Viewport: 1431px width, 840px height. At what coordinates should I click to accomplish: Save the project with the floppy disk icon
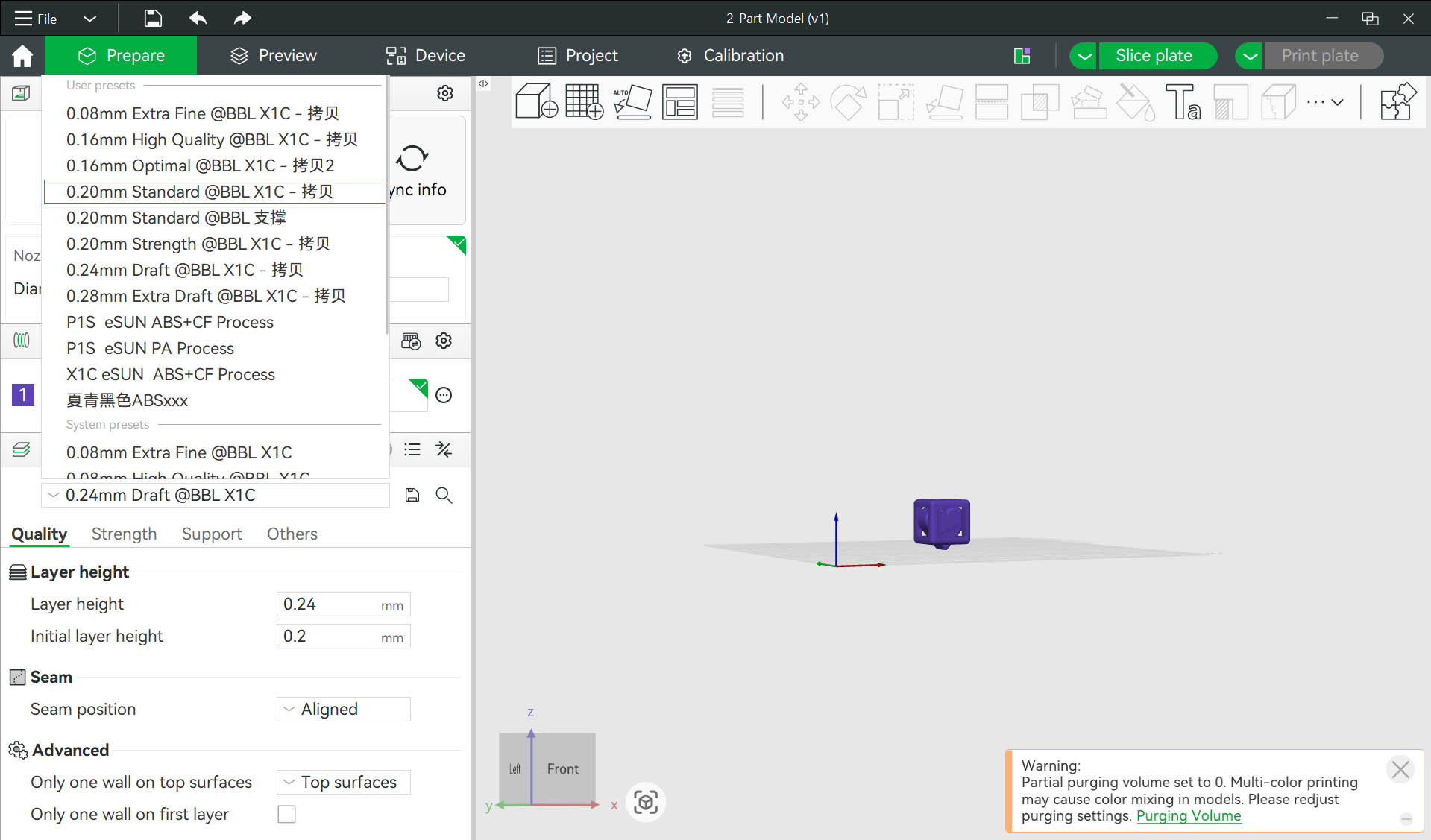point(153,18)
